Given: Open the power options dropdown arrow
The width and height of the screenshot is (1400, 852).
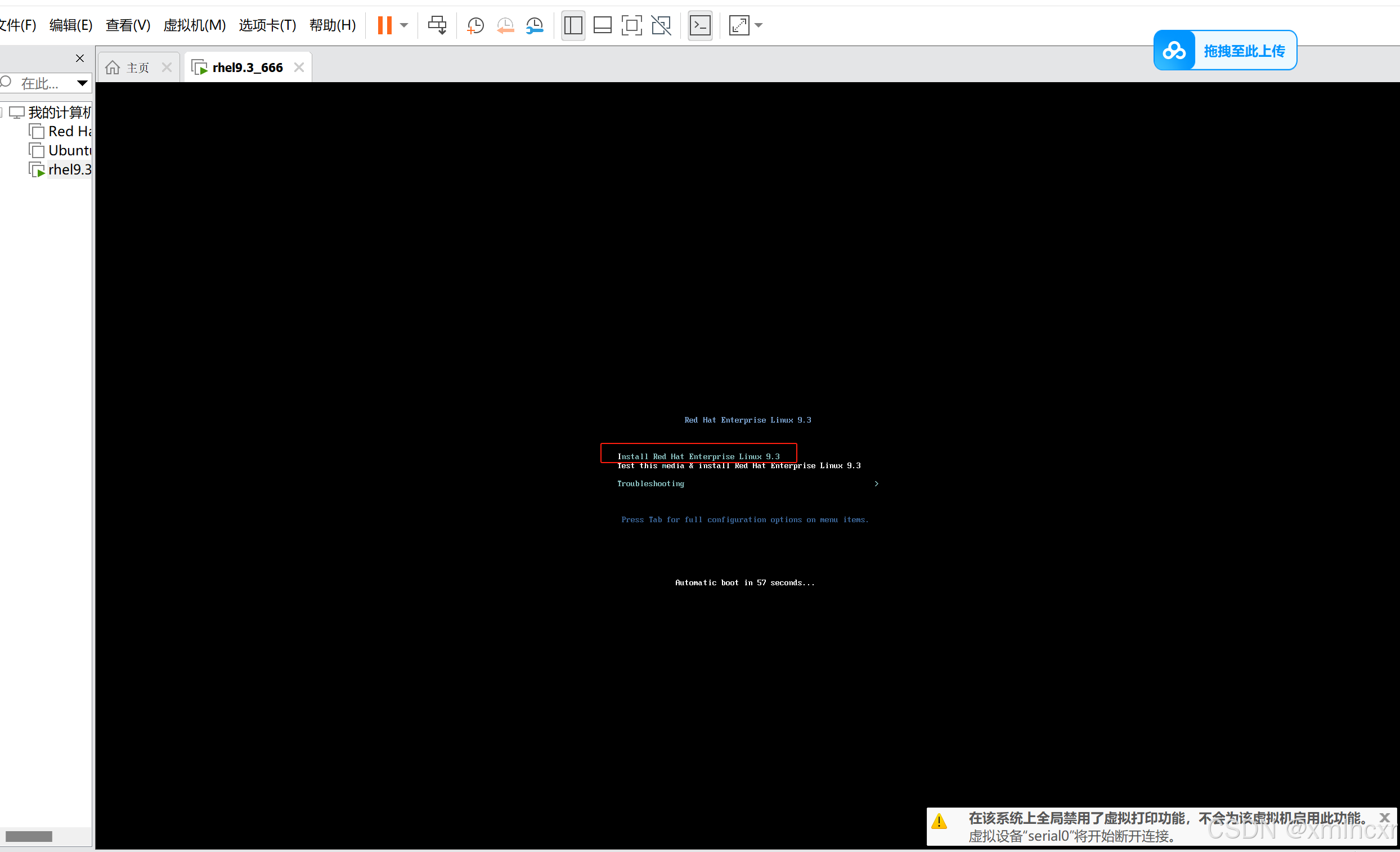Looking at the screenshot, I should pos(404,25).
